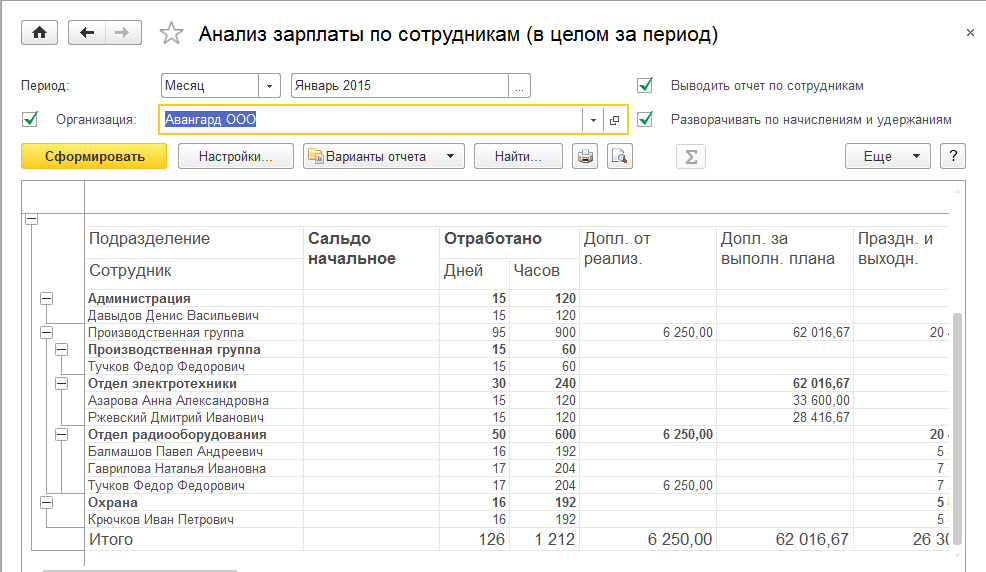
Task: Click the question mark help button
Action: click(954, 156)
